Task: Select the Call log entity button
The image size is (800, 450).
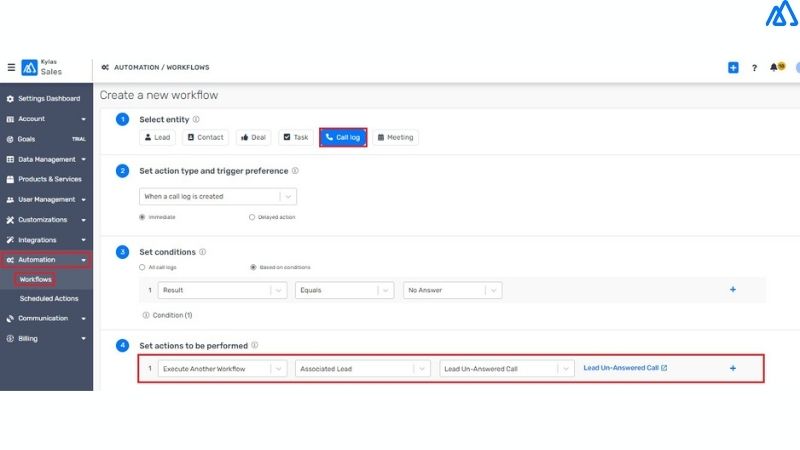Action: point(343,137)
